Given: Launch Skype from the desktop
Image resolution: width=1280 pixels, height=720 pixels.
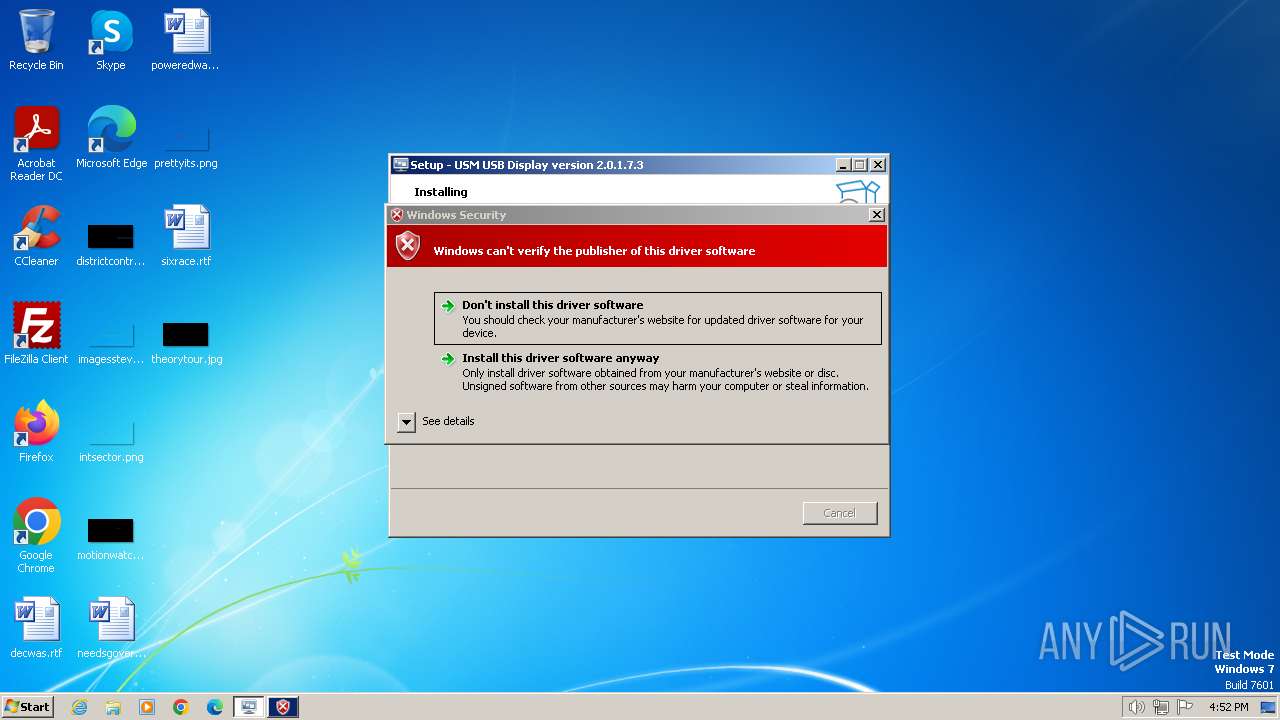Looking at the screenshot, I should (110, 40).
